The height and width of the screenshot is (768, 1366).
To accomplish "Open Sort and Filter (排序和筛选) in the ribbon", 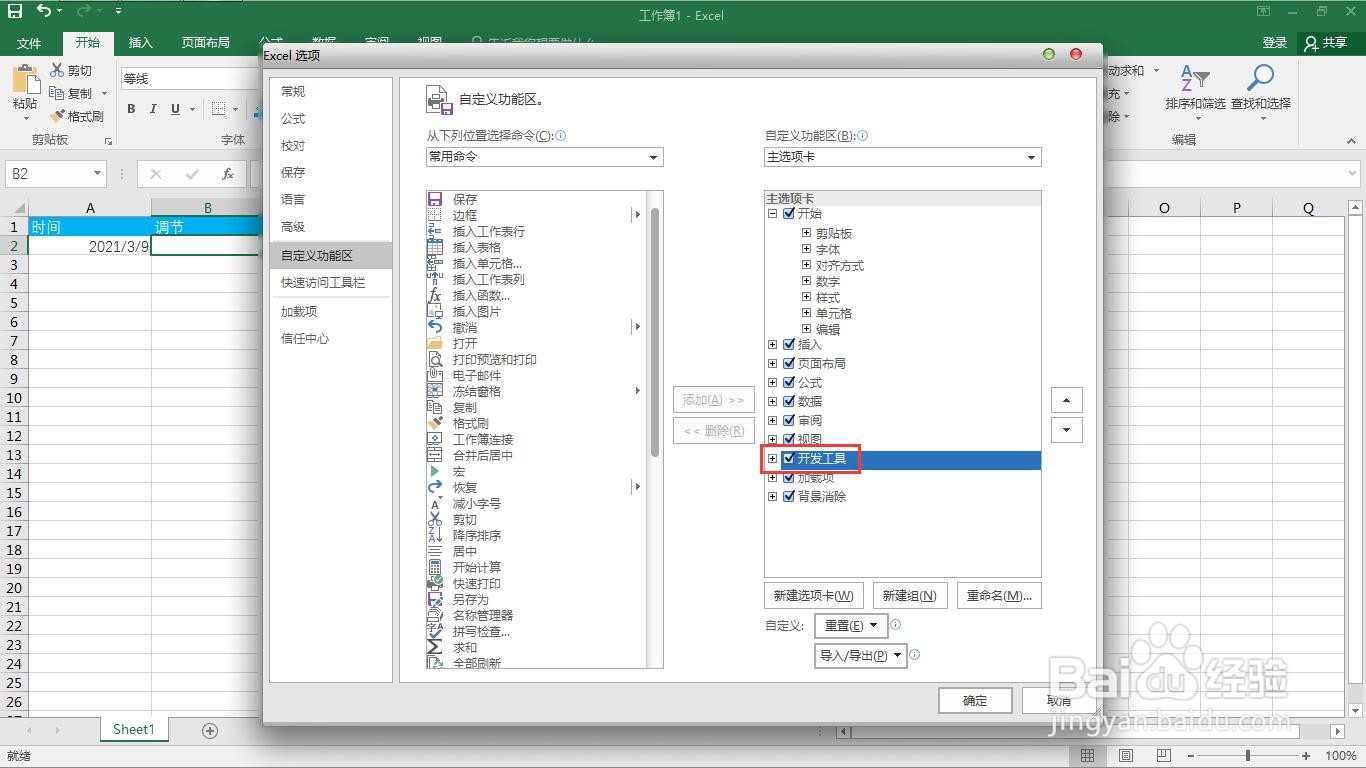I will coord(1195,90).
